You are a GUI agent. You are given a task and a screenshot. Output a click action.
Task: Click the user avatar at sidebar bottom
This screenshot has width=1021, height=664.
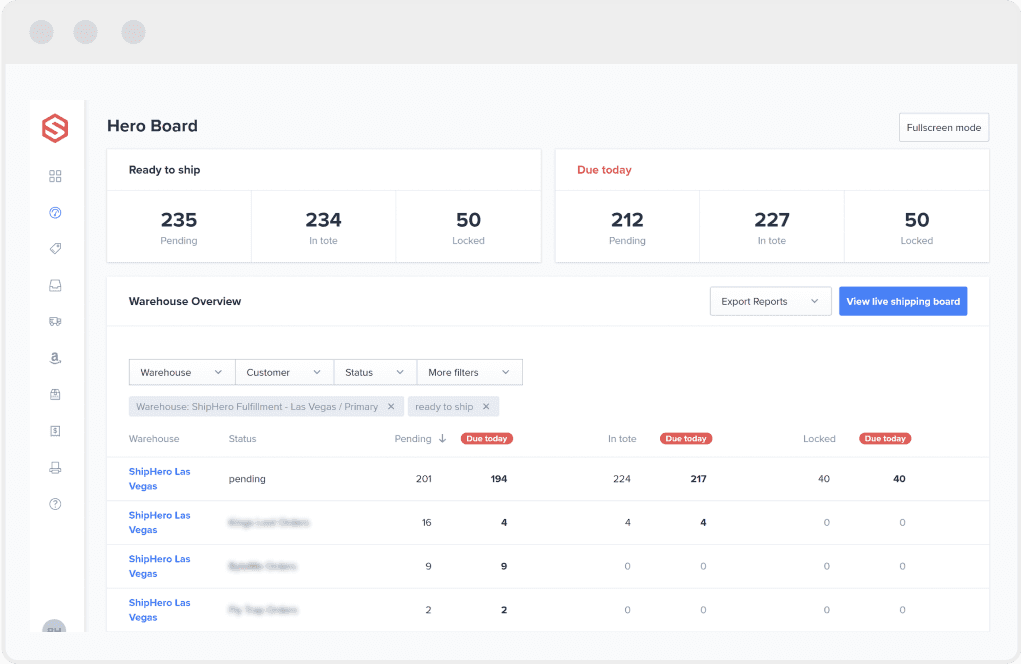point(54,626)
